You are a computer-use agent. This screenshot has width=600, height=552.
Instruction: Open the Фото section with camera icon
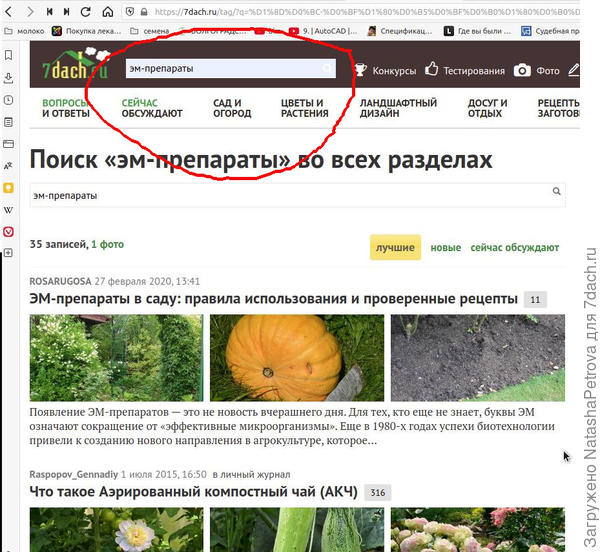(536, 70)
